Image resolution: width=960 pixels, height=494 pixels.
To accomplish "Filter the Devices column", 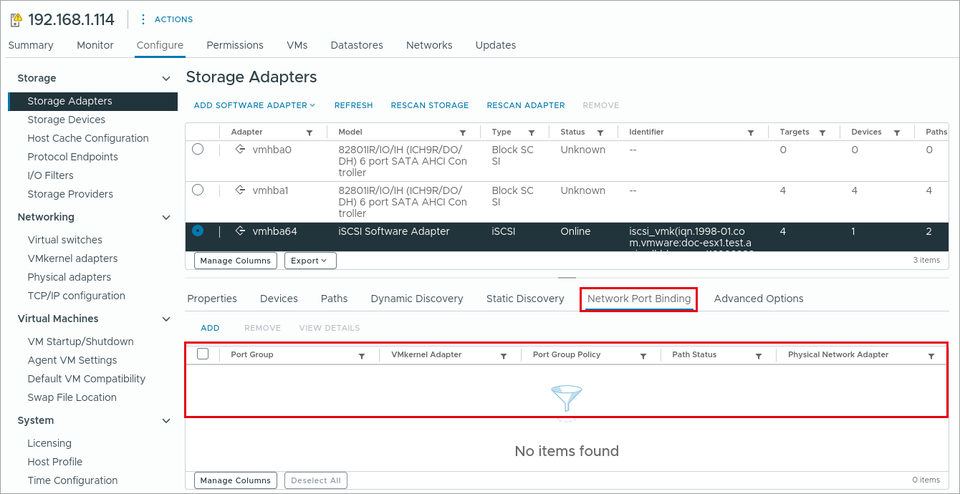I will tap(896, 133).
